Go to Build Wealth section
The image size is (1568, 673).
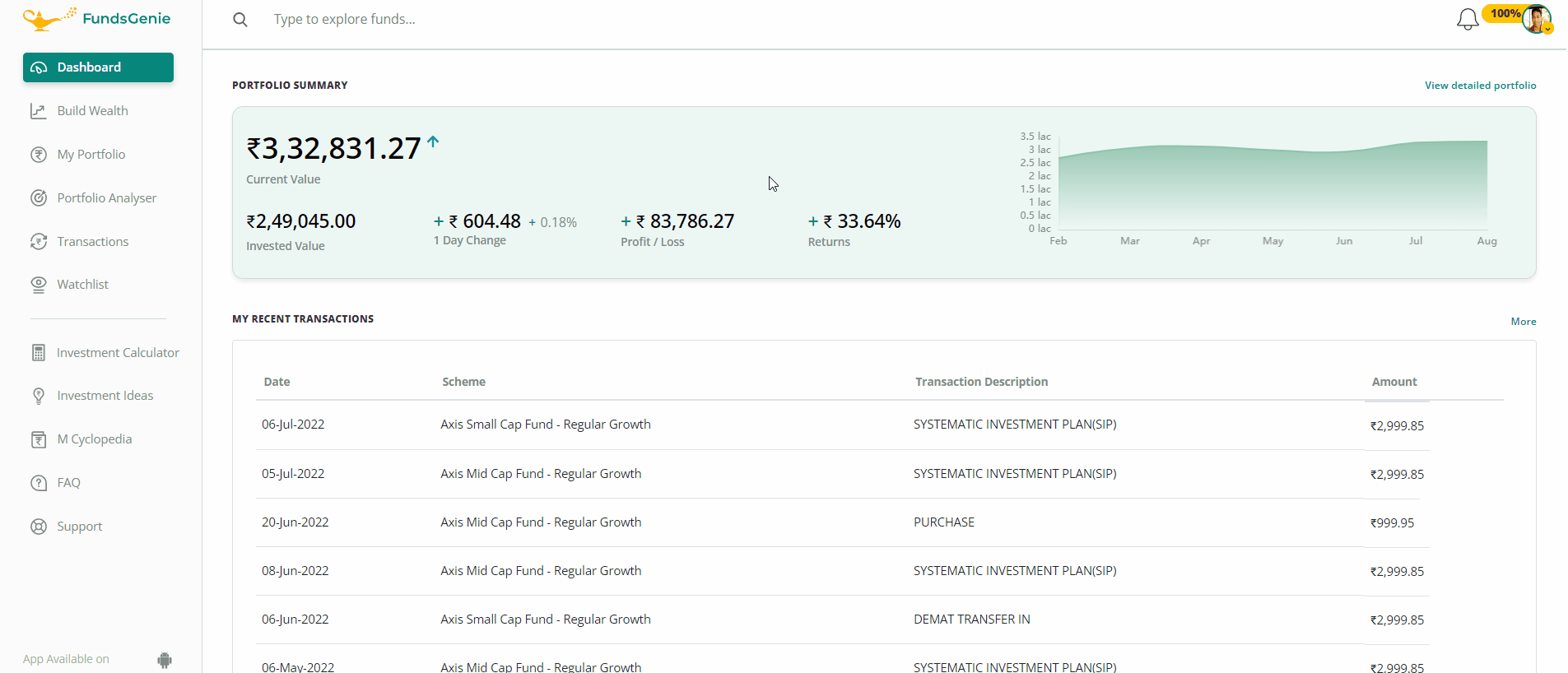click(92, 111)
